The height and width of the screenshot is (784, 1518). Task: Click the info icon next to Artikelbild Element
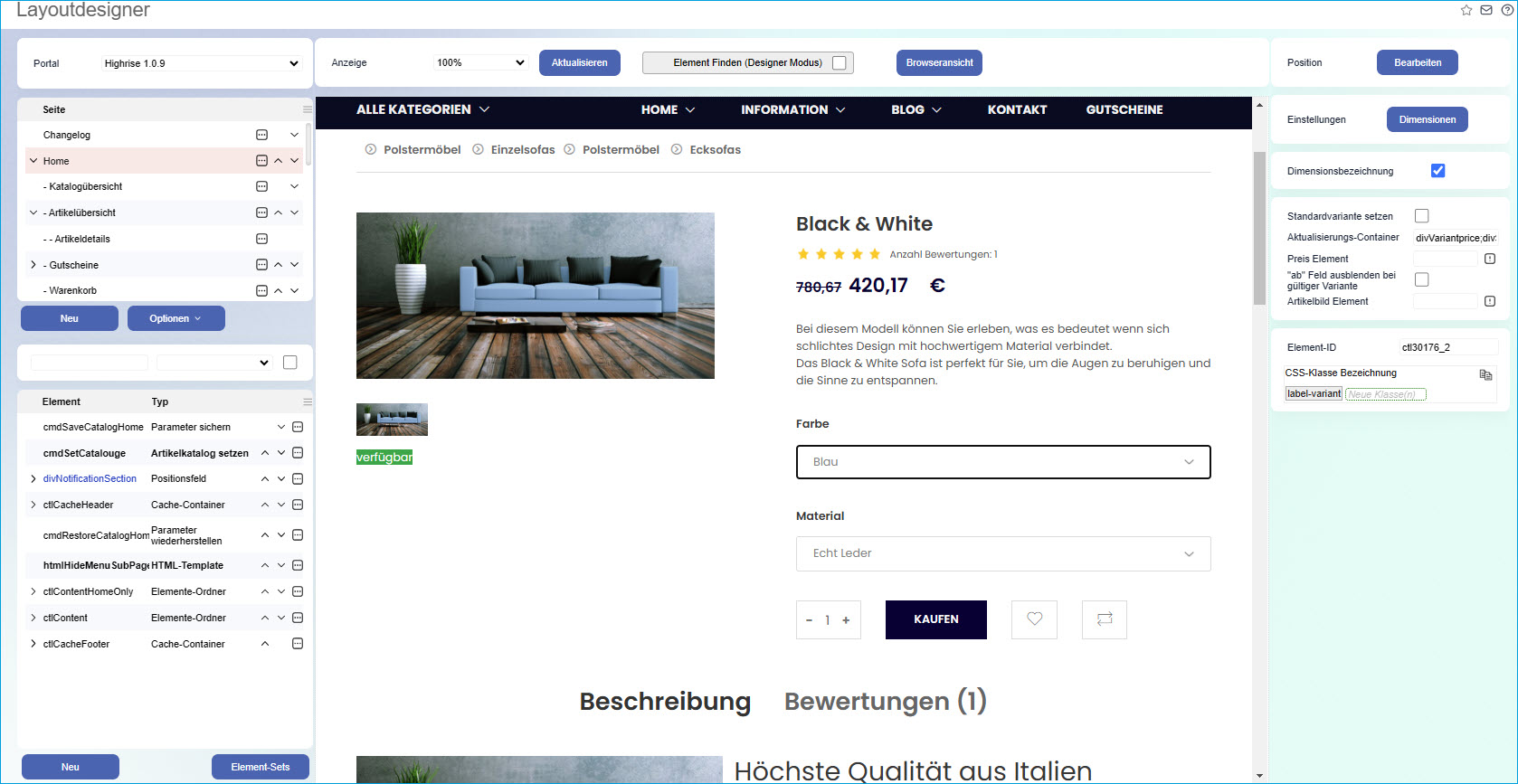click(1490, 301)
